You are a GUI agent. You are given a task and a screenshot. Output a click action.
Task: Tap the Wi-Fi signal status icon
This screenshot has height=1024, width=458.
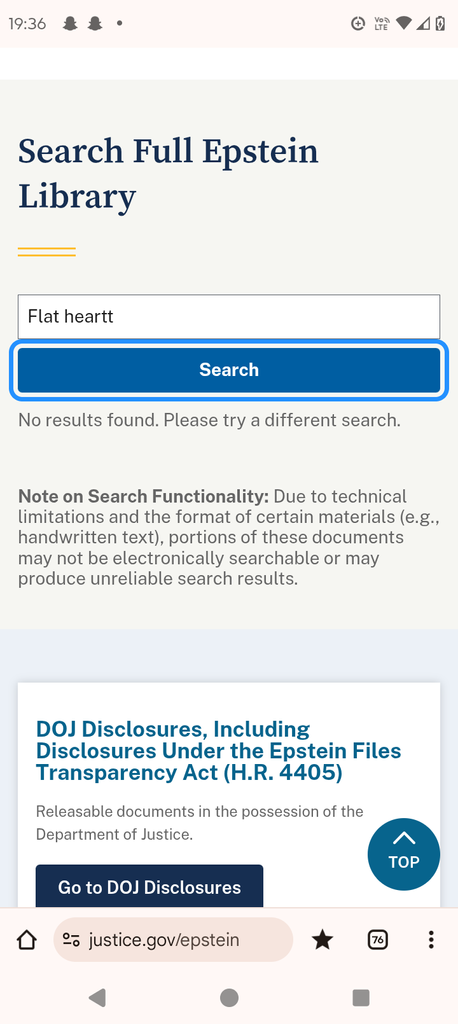click(x=403, y=24)
